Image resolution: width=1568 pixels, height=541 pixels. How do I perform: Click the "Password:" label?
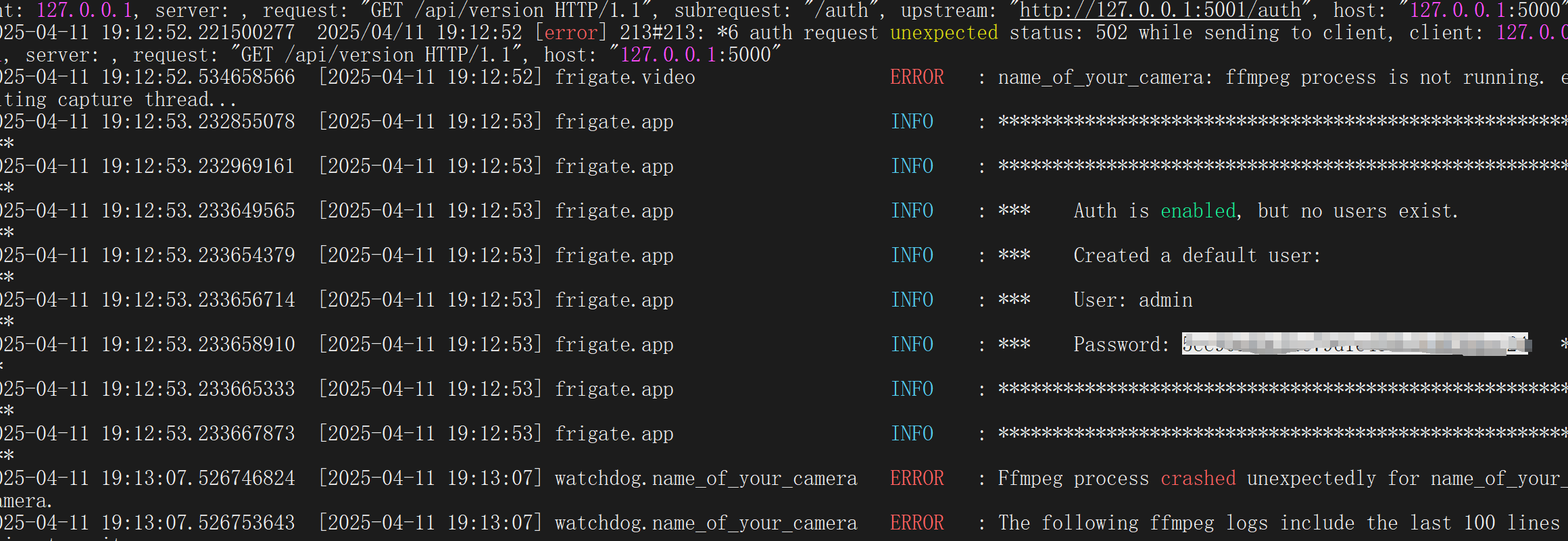(x=1121, y=345)
